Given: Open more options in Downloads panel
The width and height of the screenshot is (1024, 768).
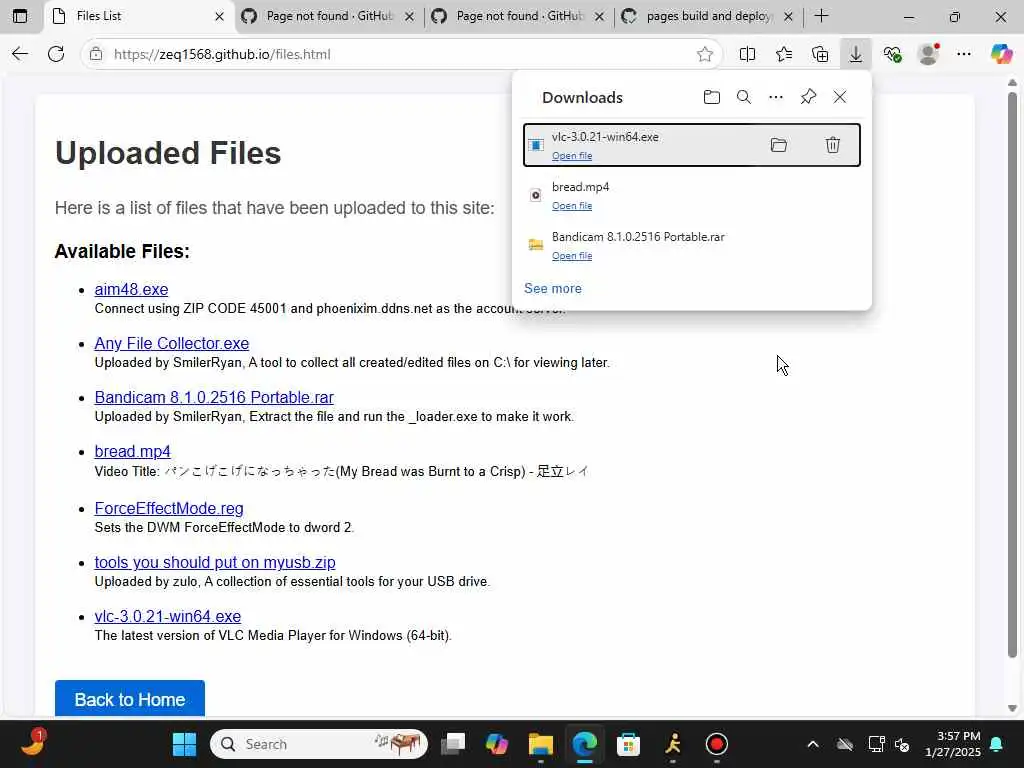Looking at the screenshot, I should 776,97.
